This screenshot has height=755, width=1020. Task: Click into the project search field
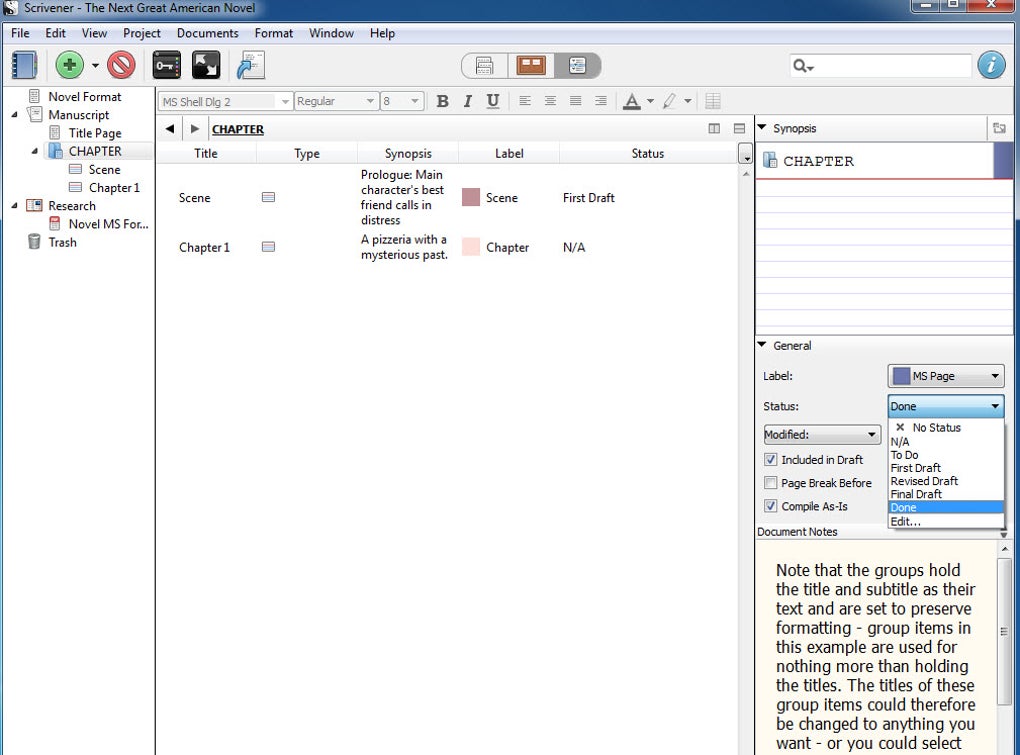point(891,66)
